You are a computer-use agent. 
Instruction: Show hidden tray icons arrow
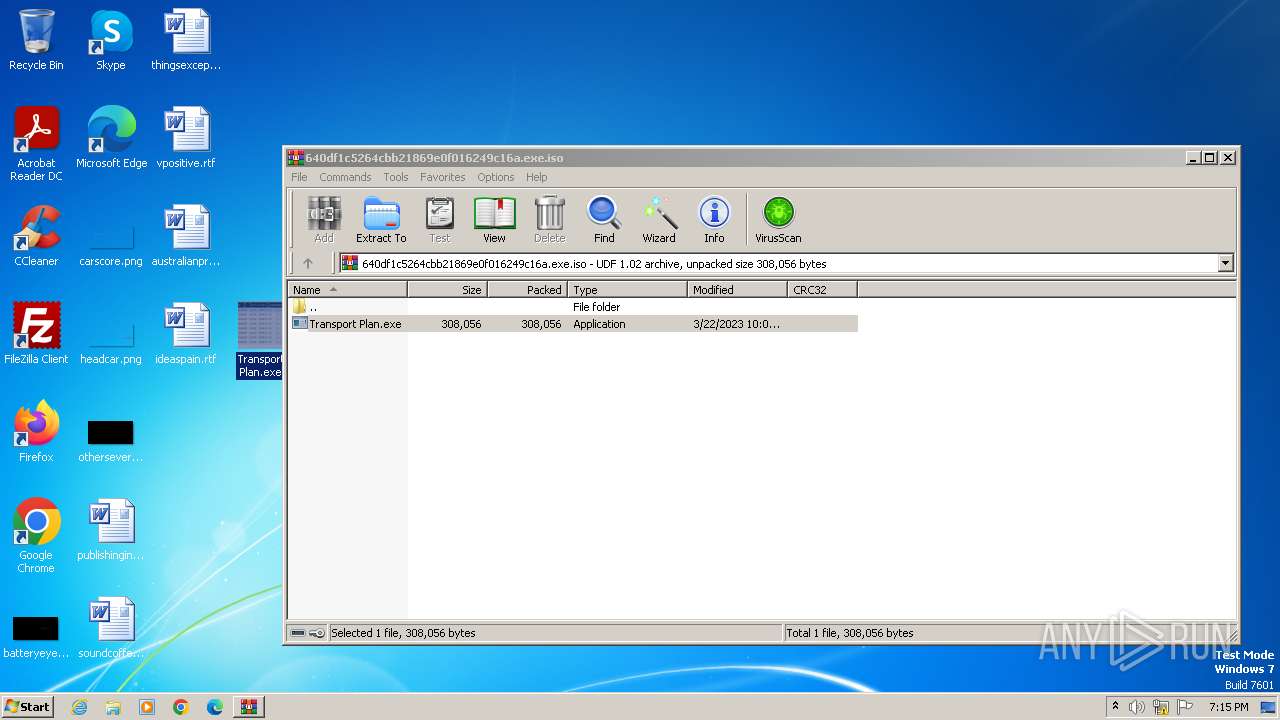point(1115,707)
